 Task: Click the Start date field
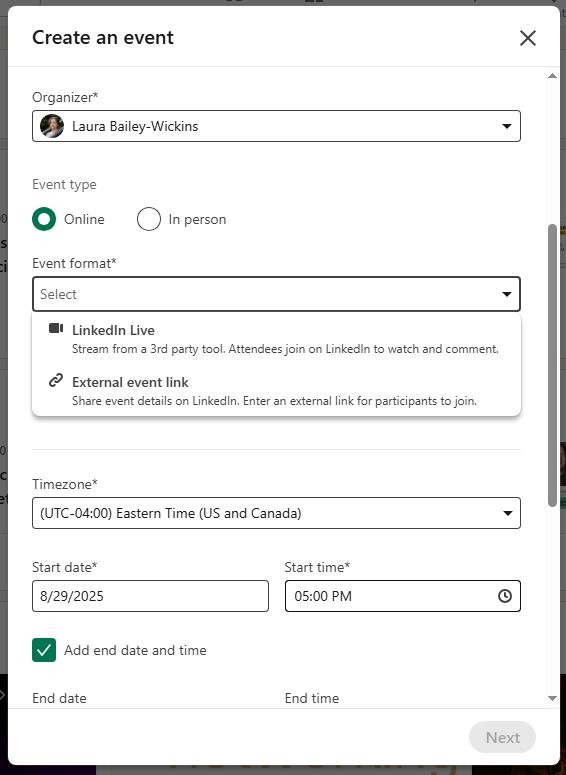tap(150, 596)
